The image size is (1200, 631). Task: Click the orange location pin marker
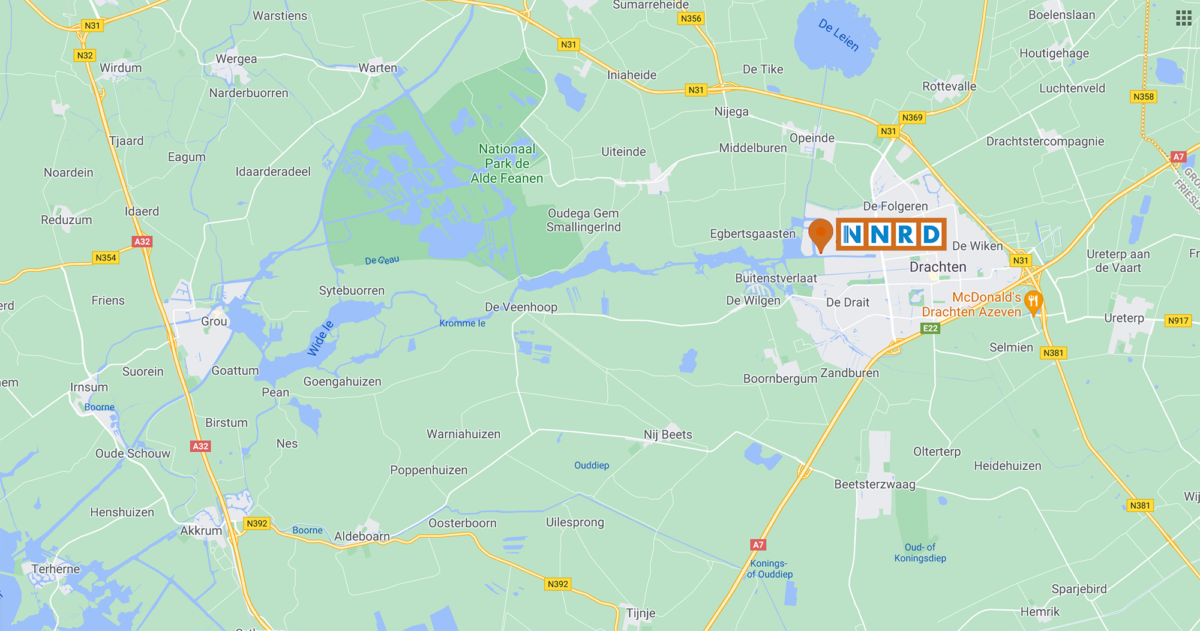[x=821, y=235]
